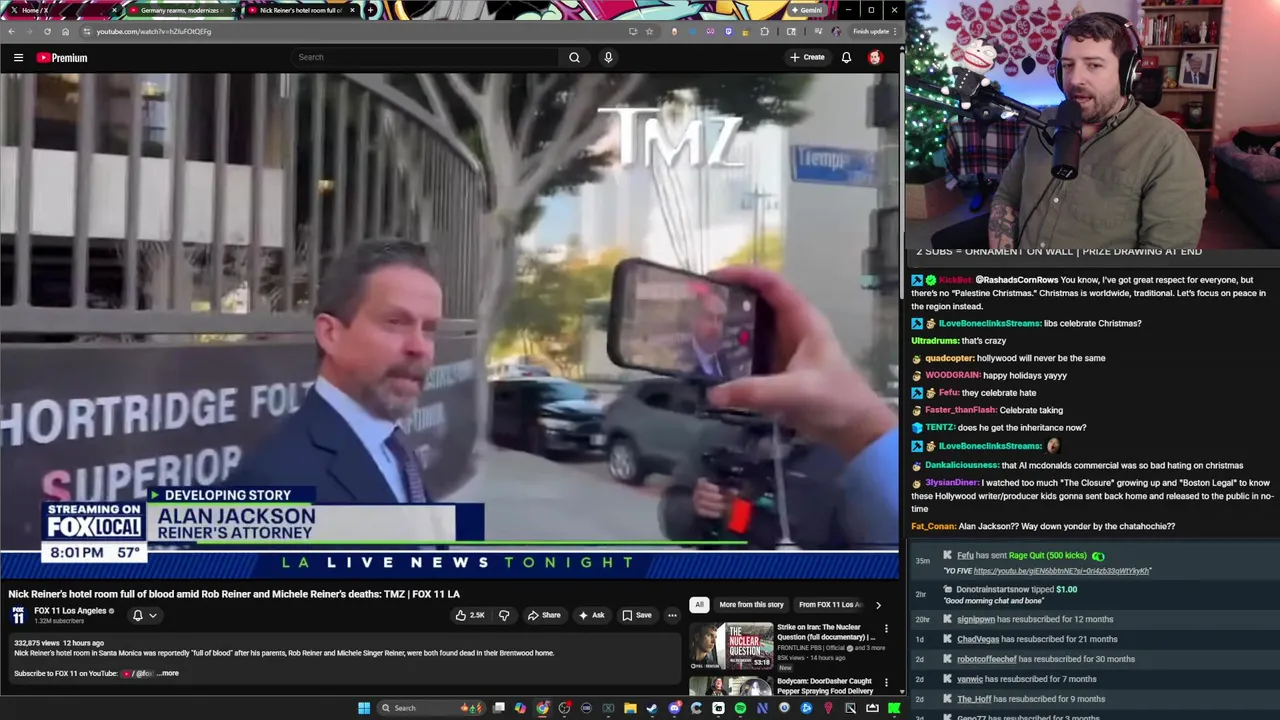Go to the YouTube Premium home logo

[x=62, y=58]
